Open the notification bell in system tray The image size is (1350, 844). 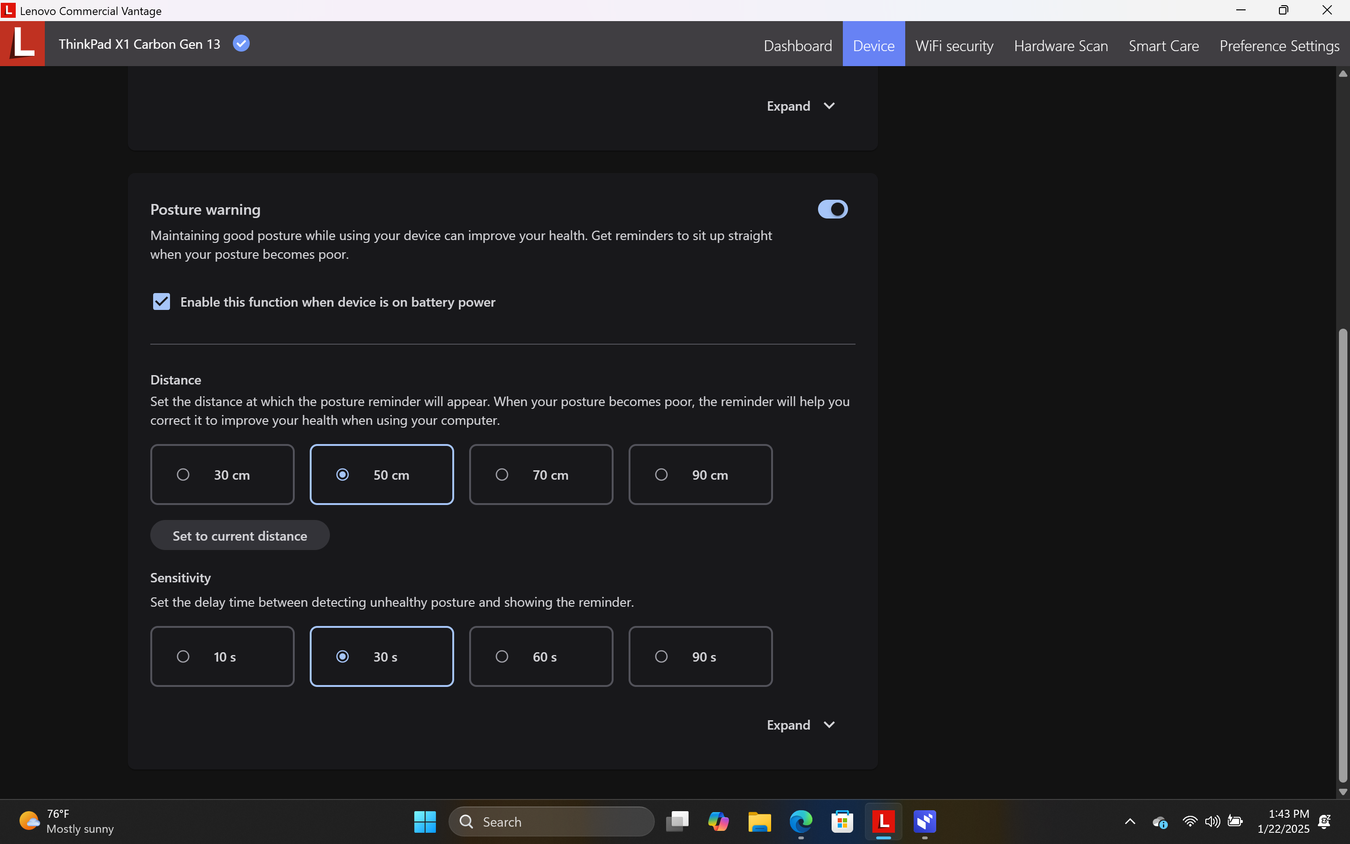(1325, 821)
